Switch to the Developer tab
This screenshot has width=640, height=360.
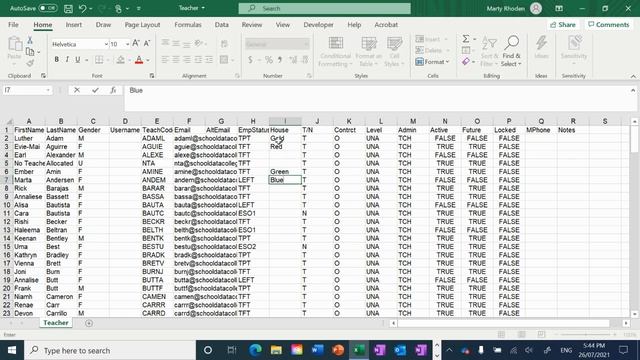(318, 24)
